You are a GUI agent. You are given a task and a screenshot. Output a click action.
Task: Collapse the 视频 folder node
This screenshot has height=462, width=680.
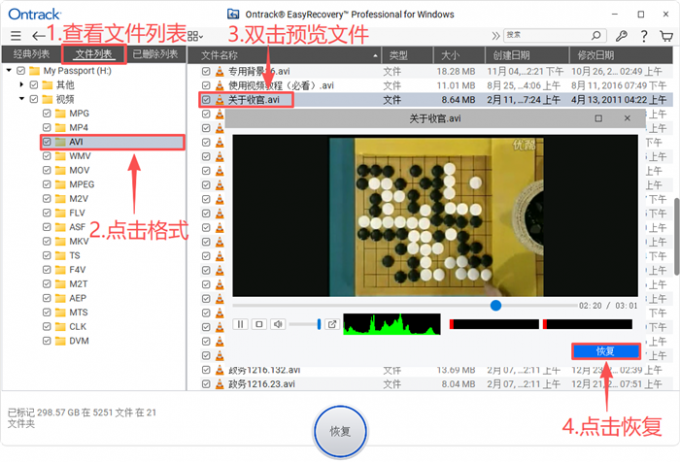(x=22, y=99)
